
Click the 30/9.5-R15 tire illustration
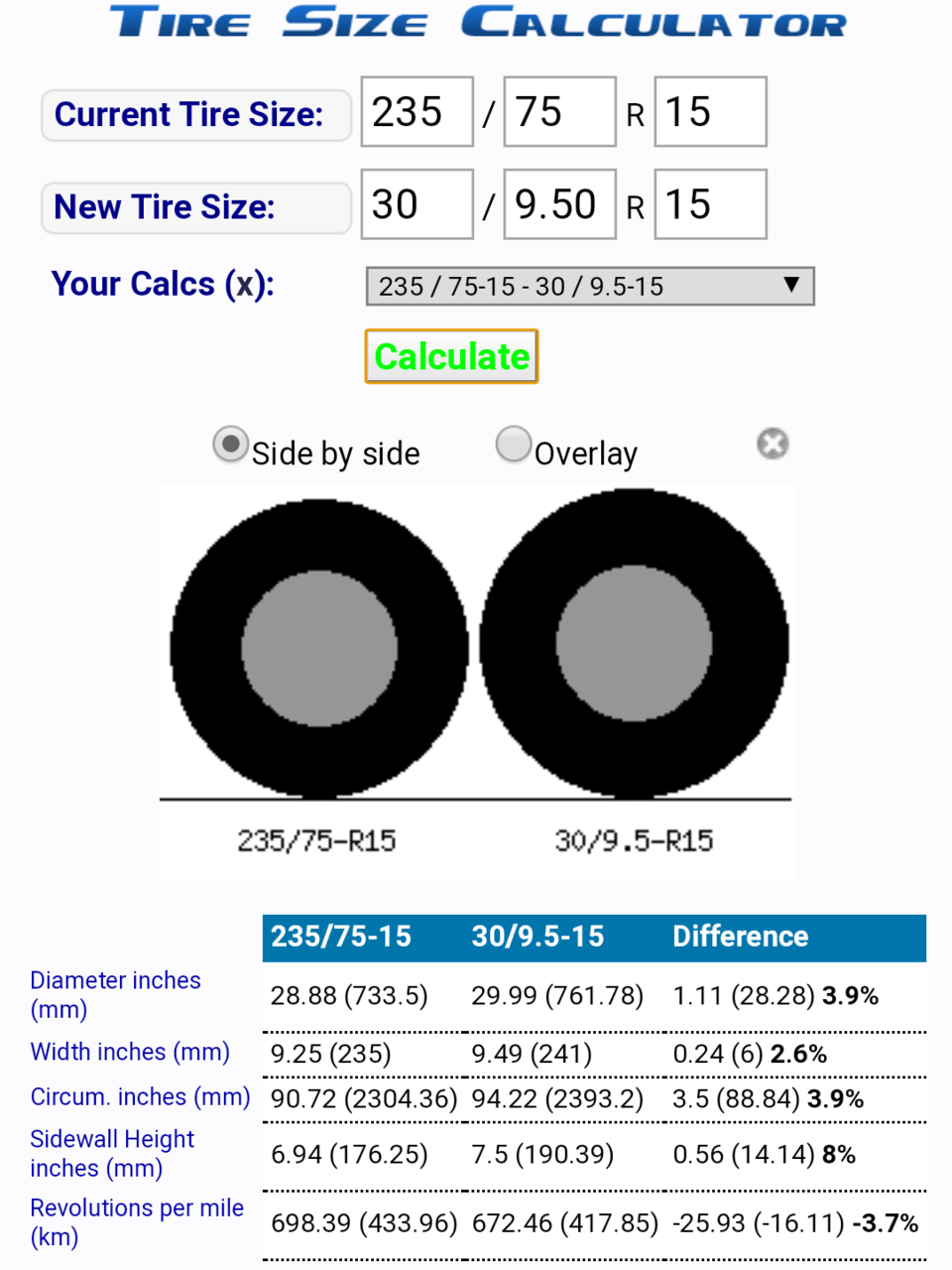634,644
